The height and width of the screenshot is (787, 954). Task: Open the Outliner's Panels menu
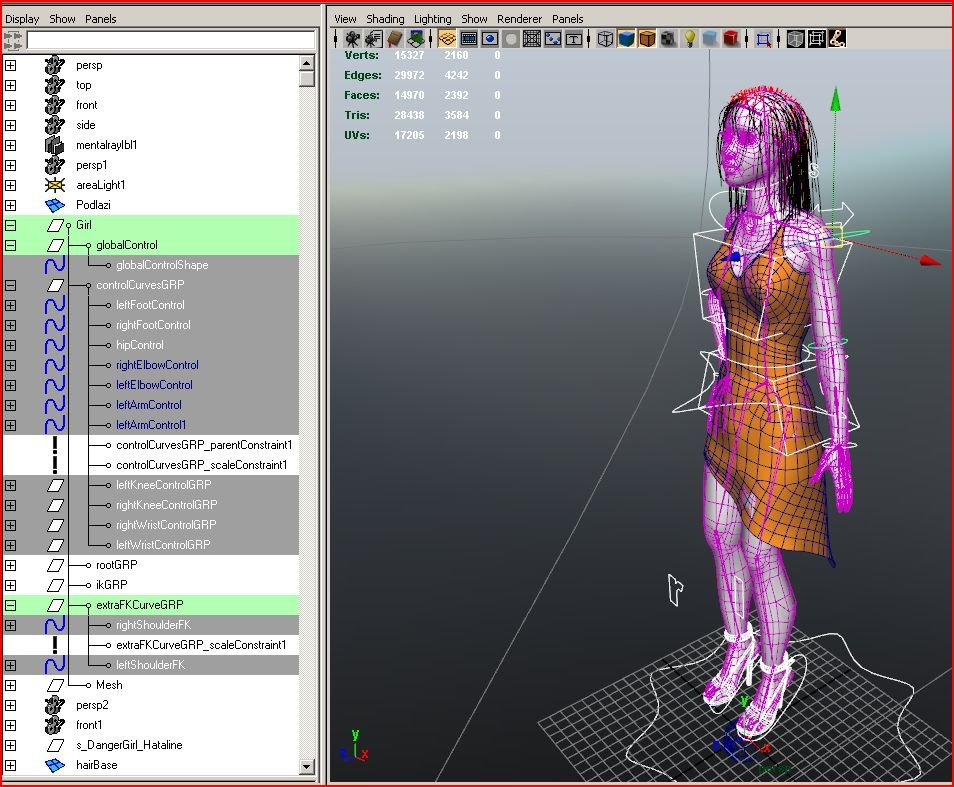100,18
